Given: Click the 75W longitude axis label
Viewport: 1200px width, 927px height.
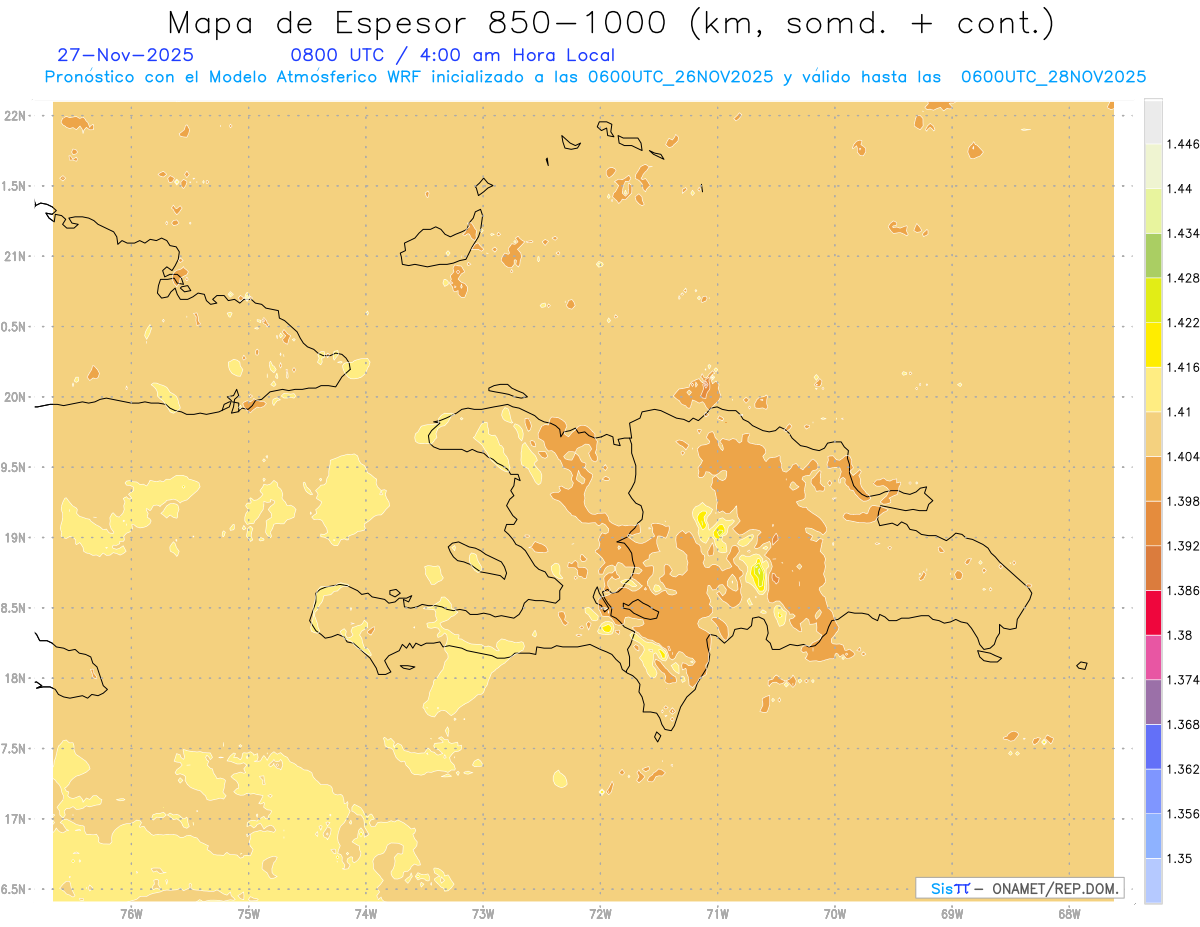Looking at the screenshot, I should [x=249, y=913].
